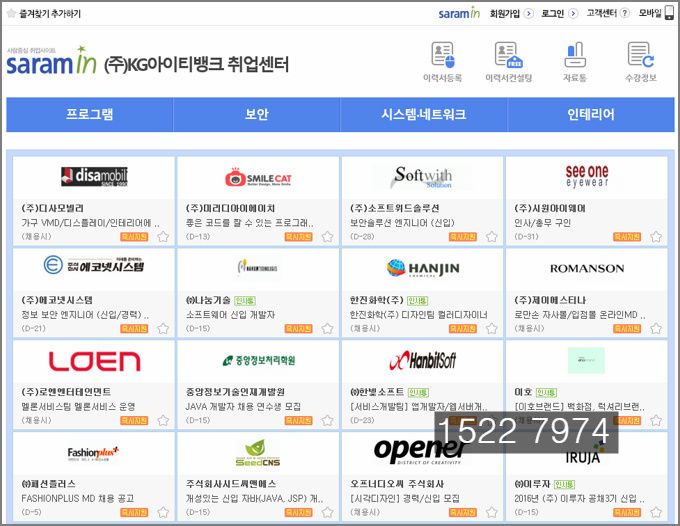Click the 회원가입 sign-up link
680x526 pixels.
tap(505, 13)
